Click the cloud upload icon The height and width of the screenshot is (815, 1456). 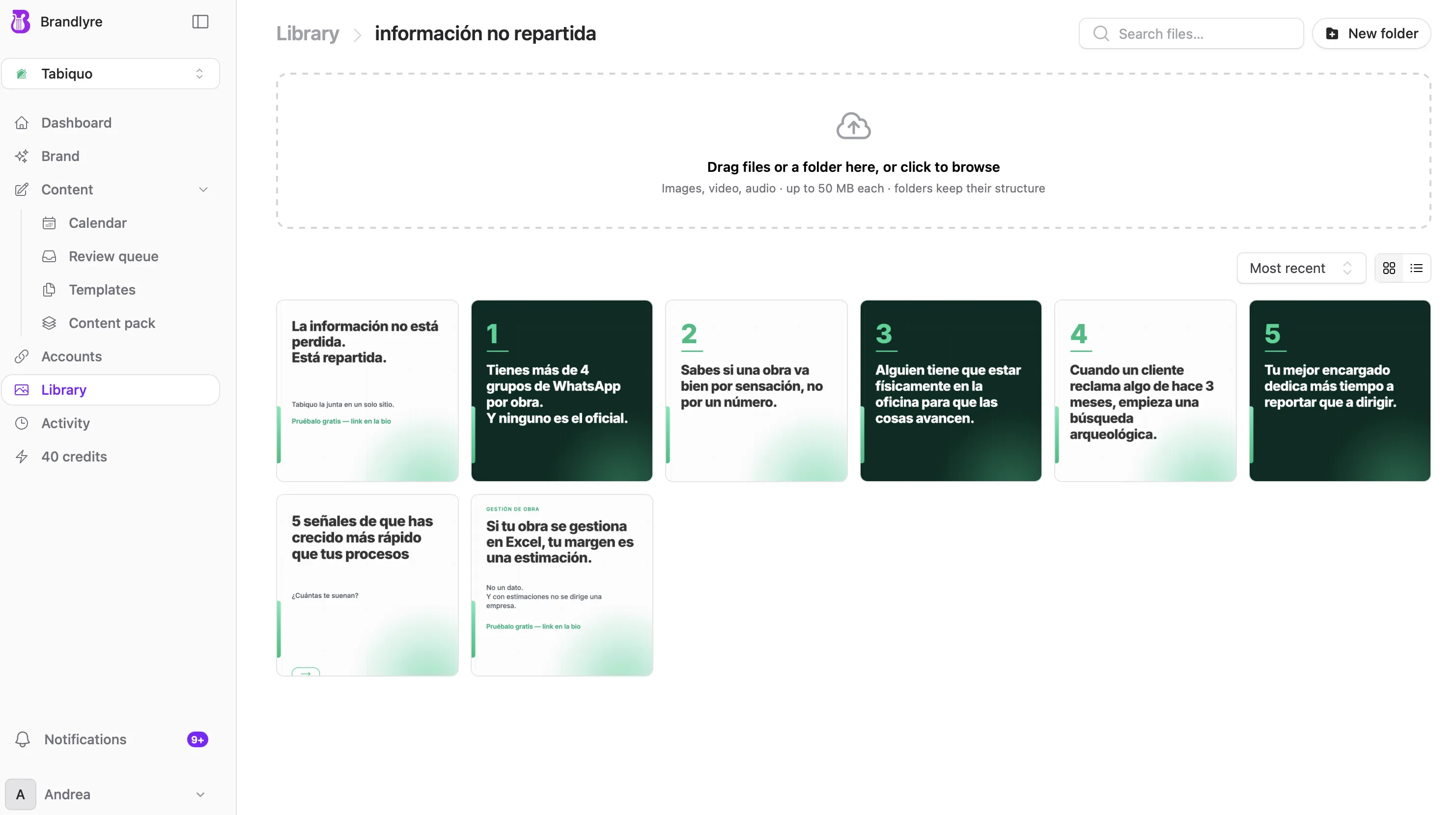[x=853, y=125]
